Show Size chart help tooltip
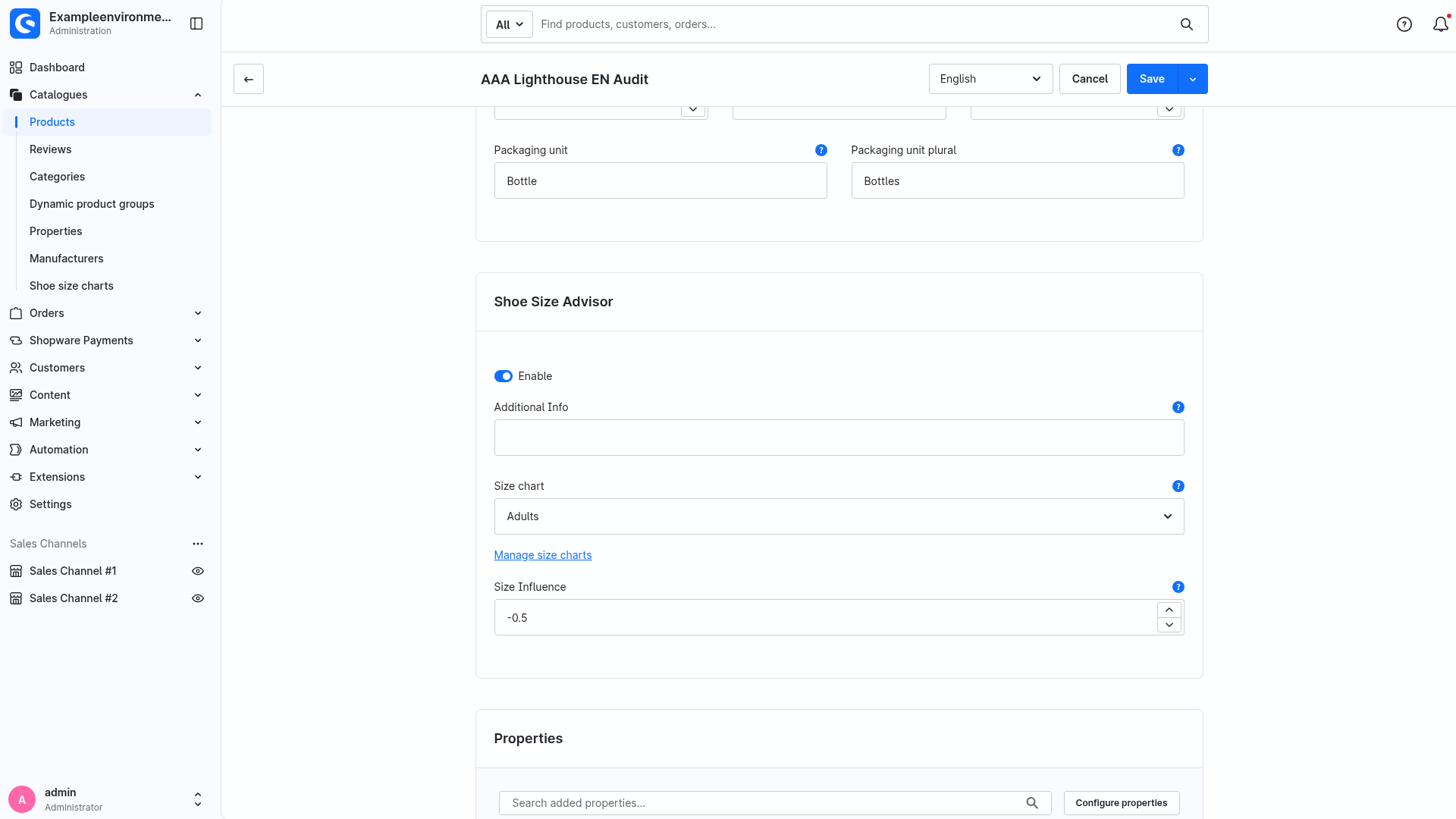 (x=1178, y=486)
